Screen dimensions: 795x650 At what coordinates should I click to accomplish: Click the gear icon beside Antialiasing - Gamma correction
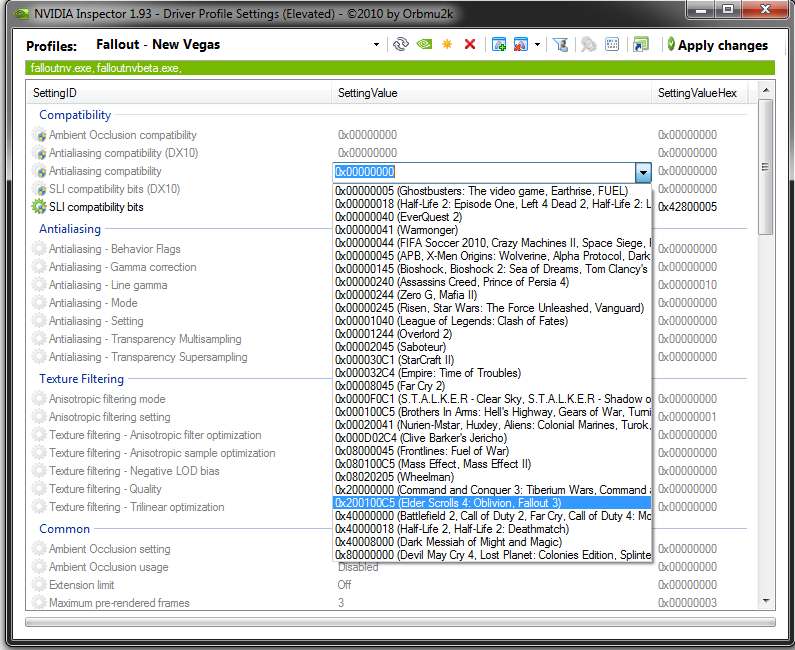point(39,267)
